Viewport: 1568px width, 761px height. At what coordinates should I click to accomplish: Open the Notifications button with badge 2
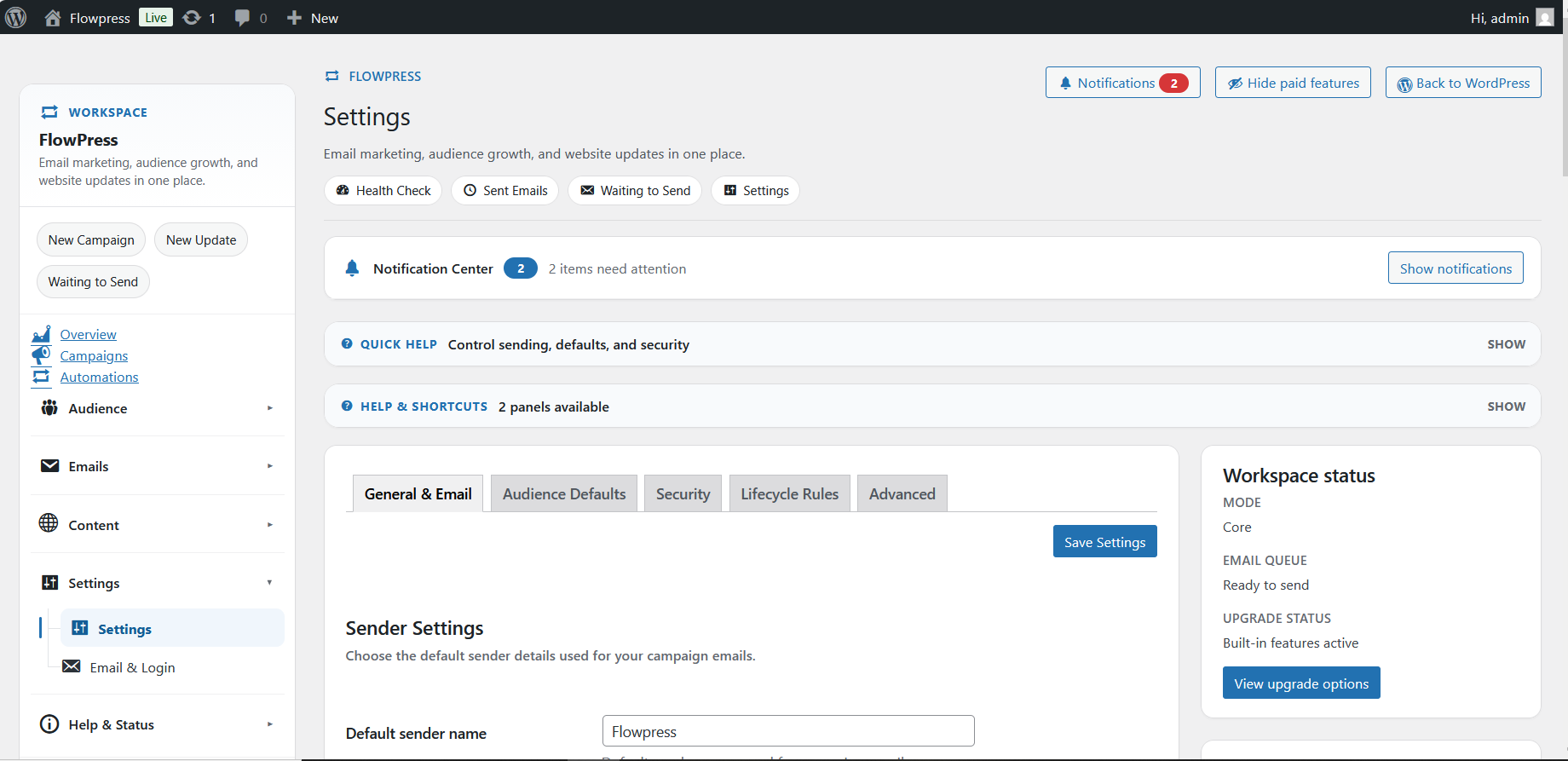[1122, 83]
